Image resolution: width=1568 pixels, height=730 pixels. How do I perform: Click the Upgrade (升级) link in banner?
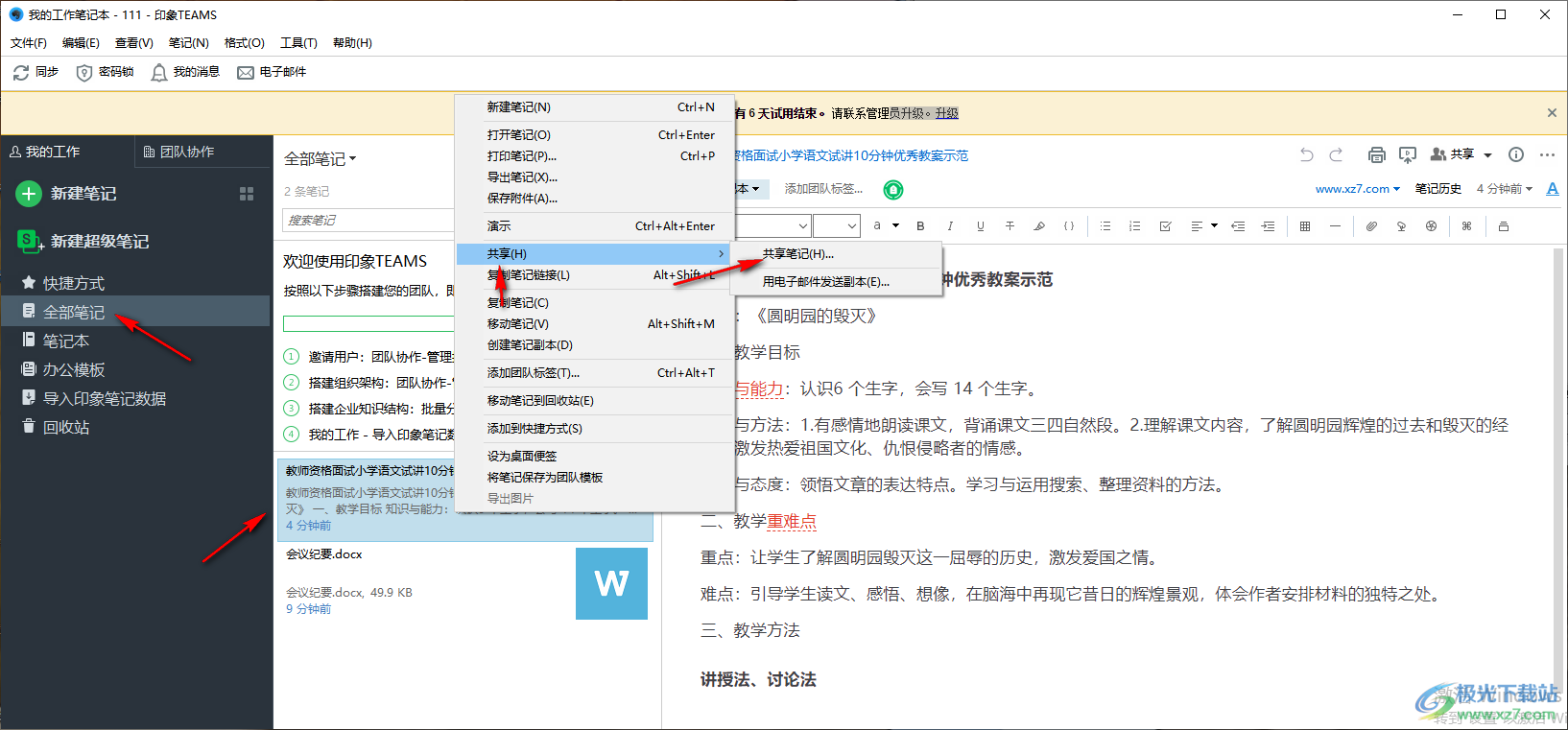(947, 113)
